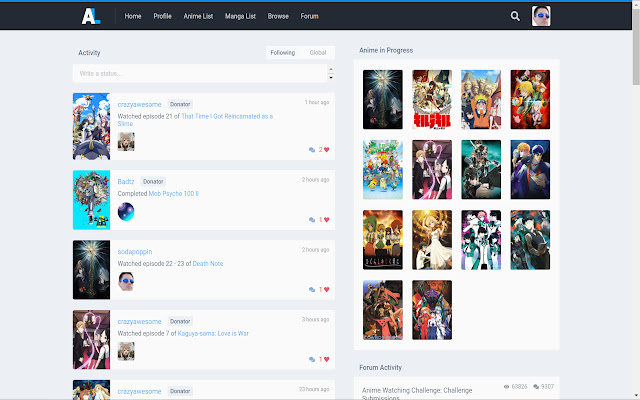
Task: Open Anime List in navigation
Action: [x=198, y=16]
